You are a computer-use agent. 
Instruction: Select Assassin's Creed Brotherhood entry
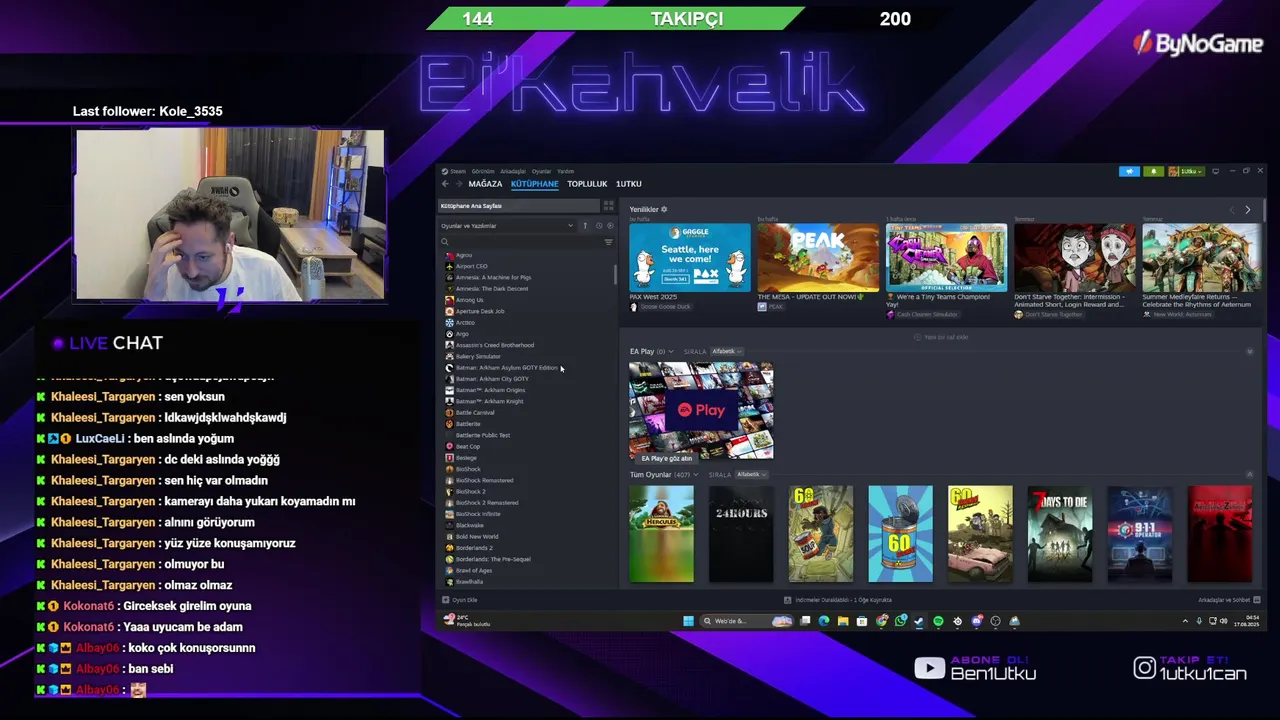click(x=495, y=345)
